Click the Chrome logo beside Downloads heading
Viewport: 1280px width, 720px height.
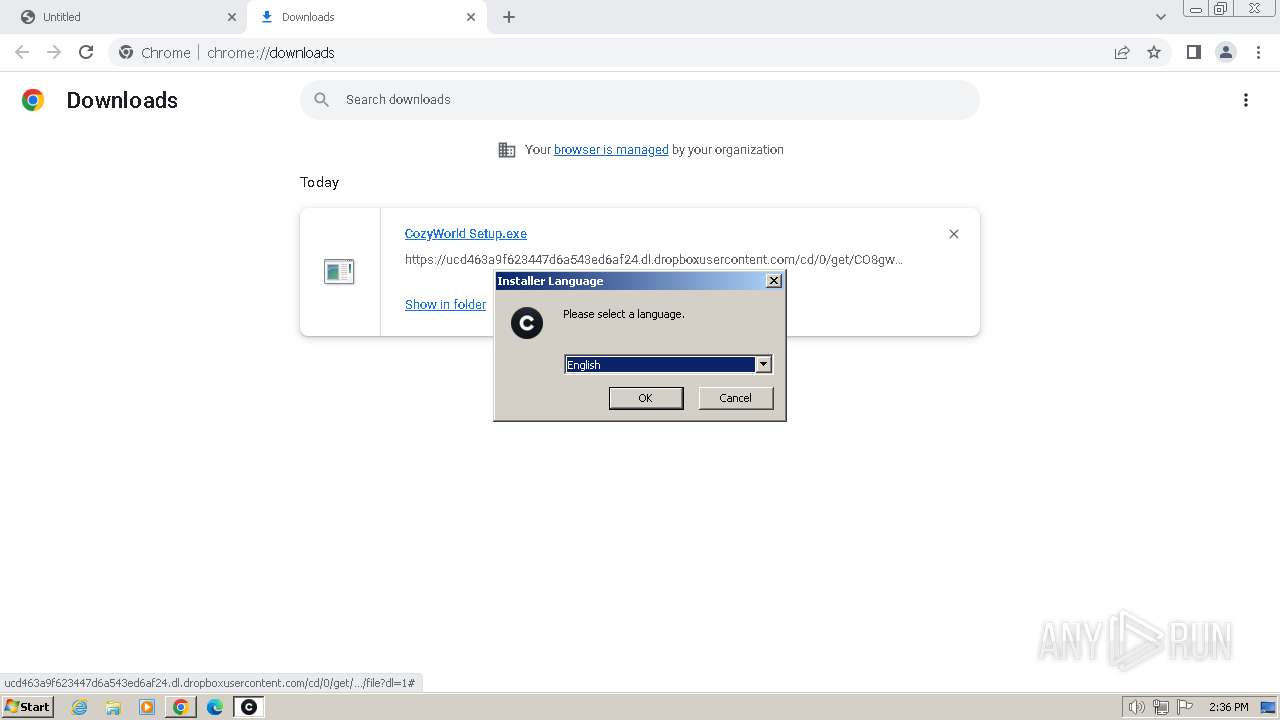coord(33,100)
